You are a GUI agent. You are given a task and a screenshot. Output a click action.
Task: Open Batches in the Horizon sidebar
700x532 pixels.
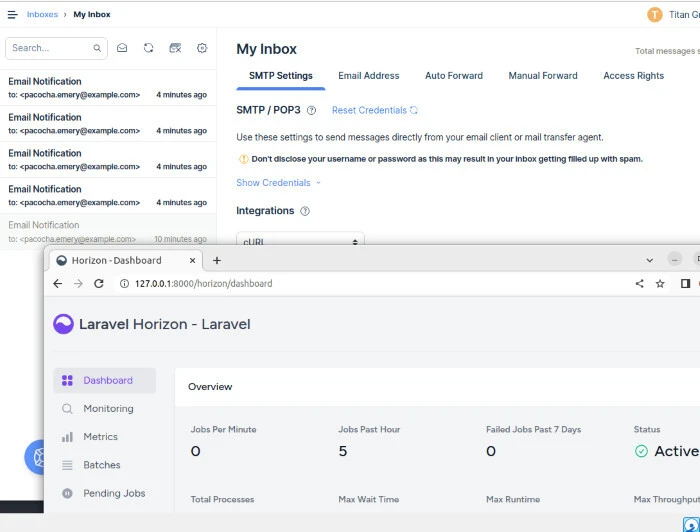[104, 465]
